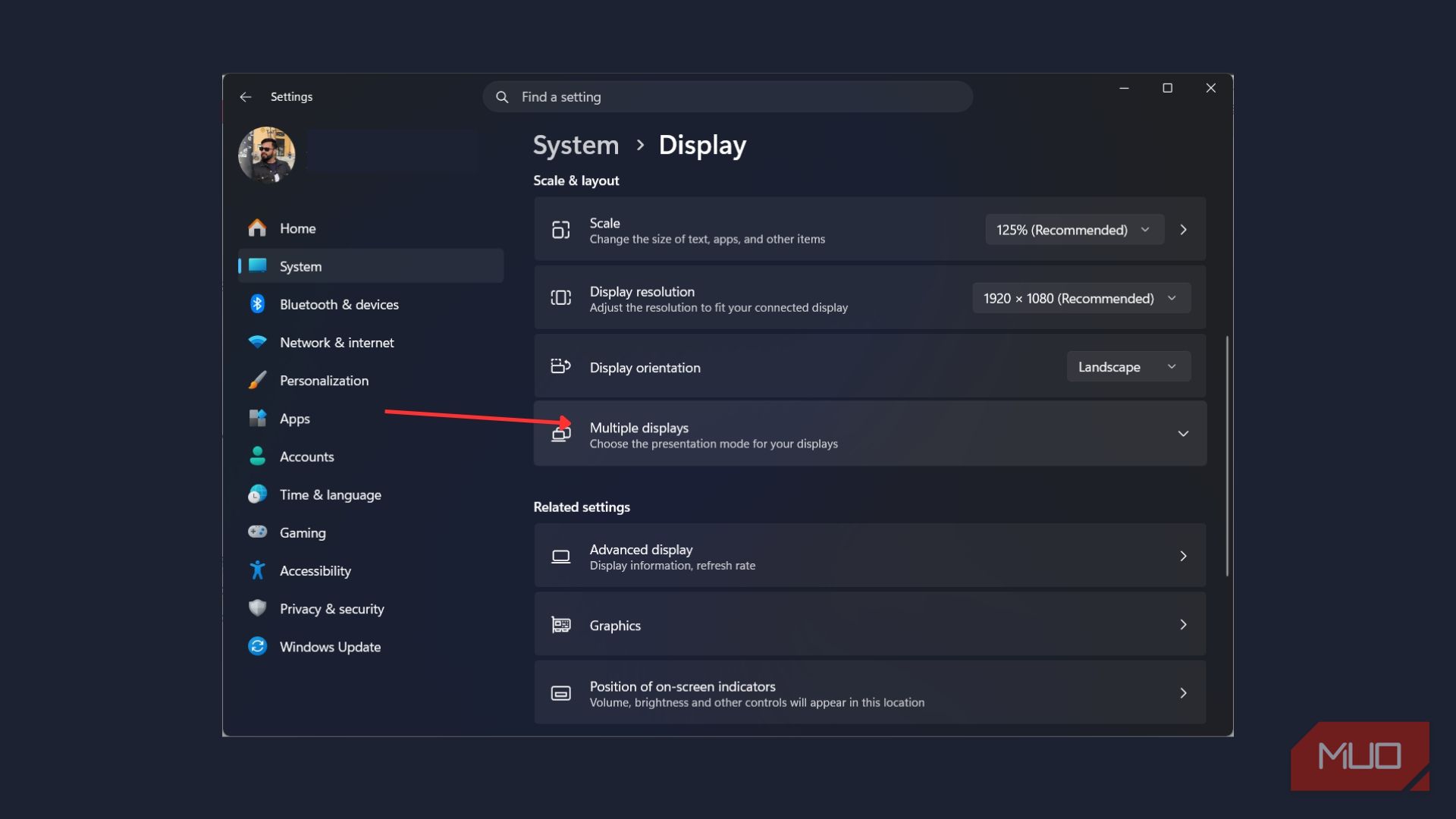
Task: Go to Bluetooth & devices
Action: pyautogui.click(x=371, y=304)
